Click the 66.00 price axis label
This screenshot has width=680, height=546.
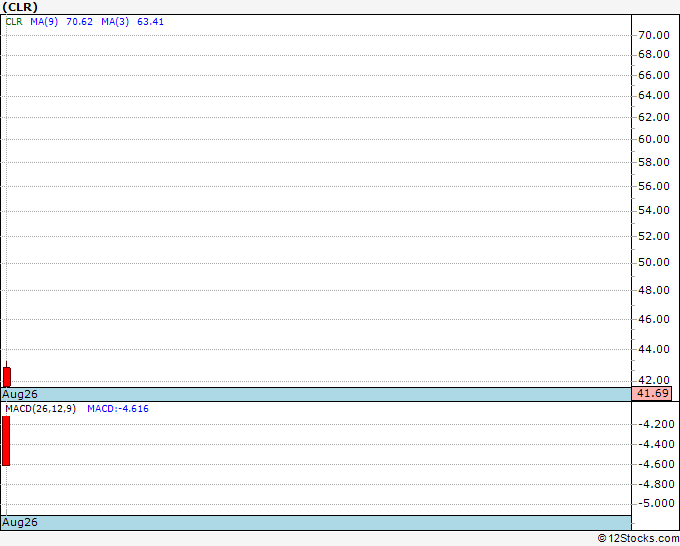tap(654, 75)
